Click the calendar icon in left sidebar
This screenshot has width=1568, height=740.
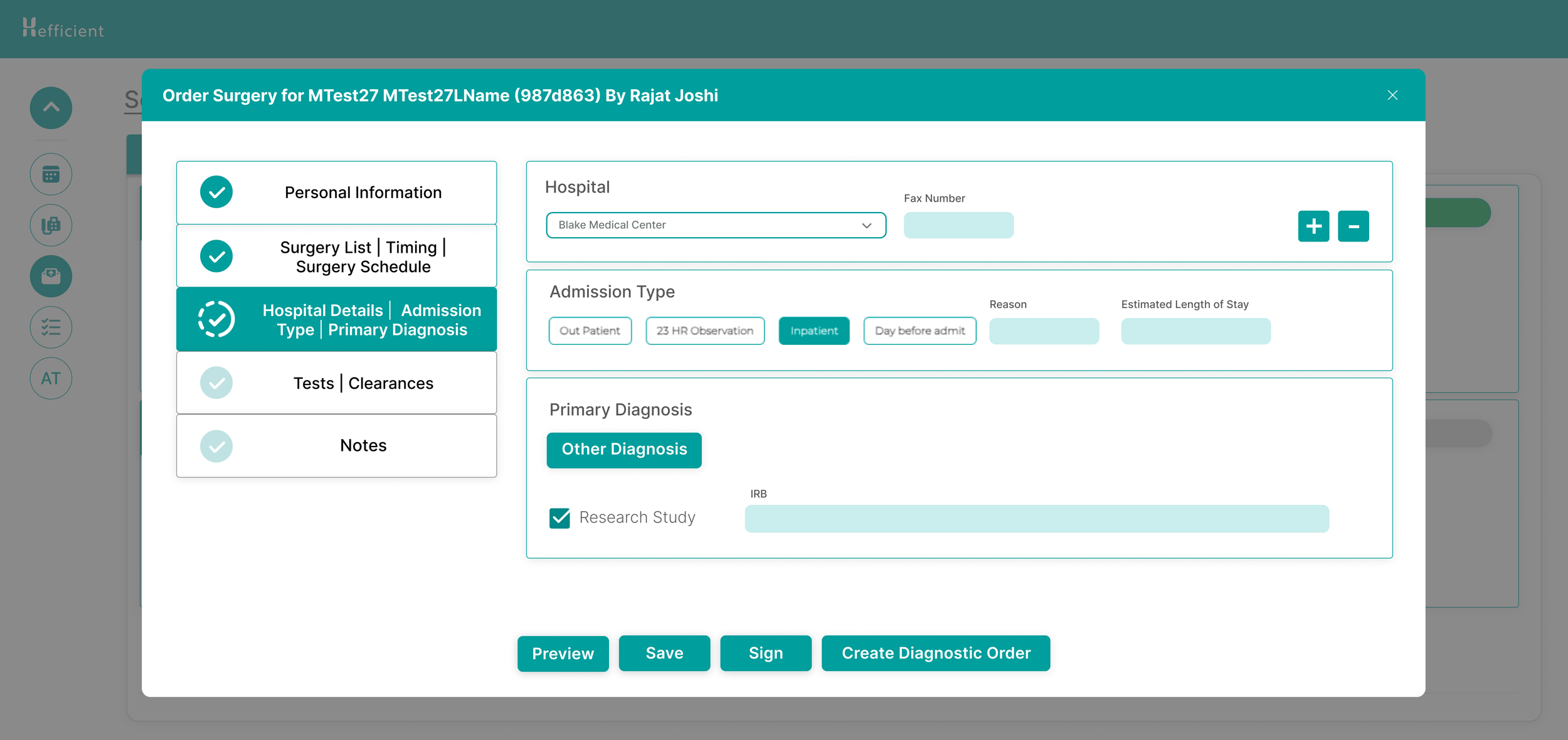click(x=51, y=174)
